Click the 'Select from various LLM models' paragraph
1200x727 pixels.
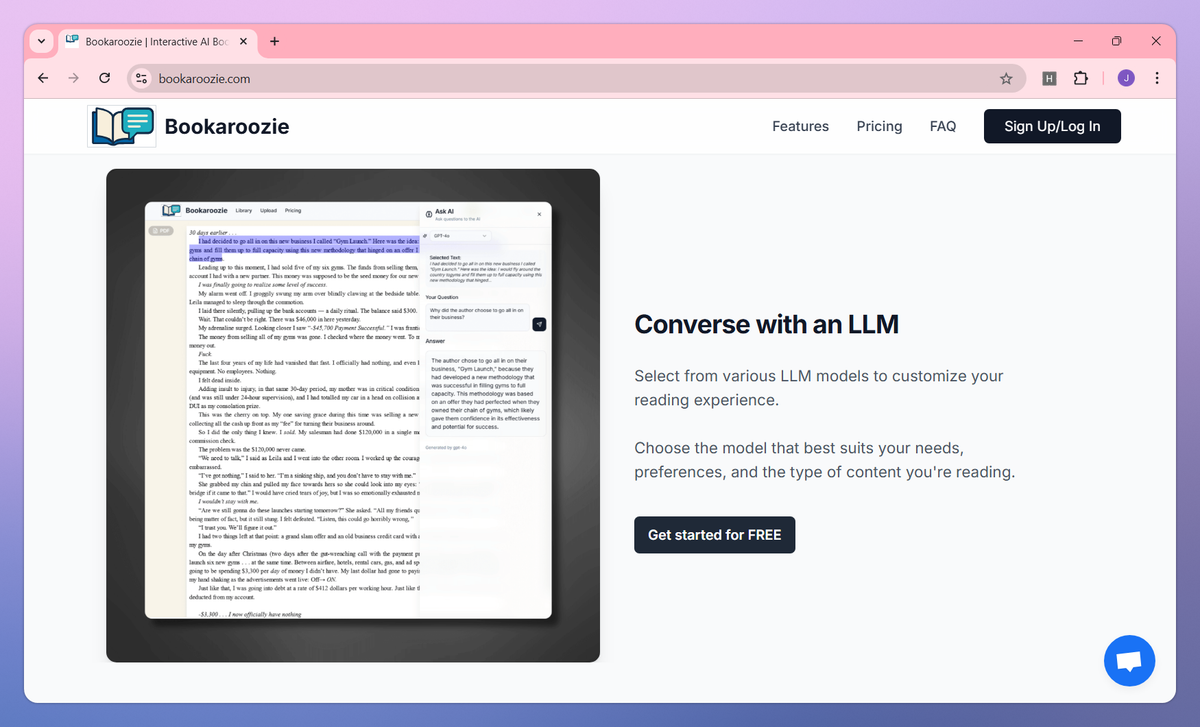(x=819, y=387)
